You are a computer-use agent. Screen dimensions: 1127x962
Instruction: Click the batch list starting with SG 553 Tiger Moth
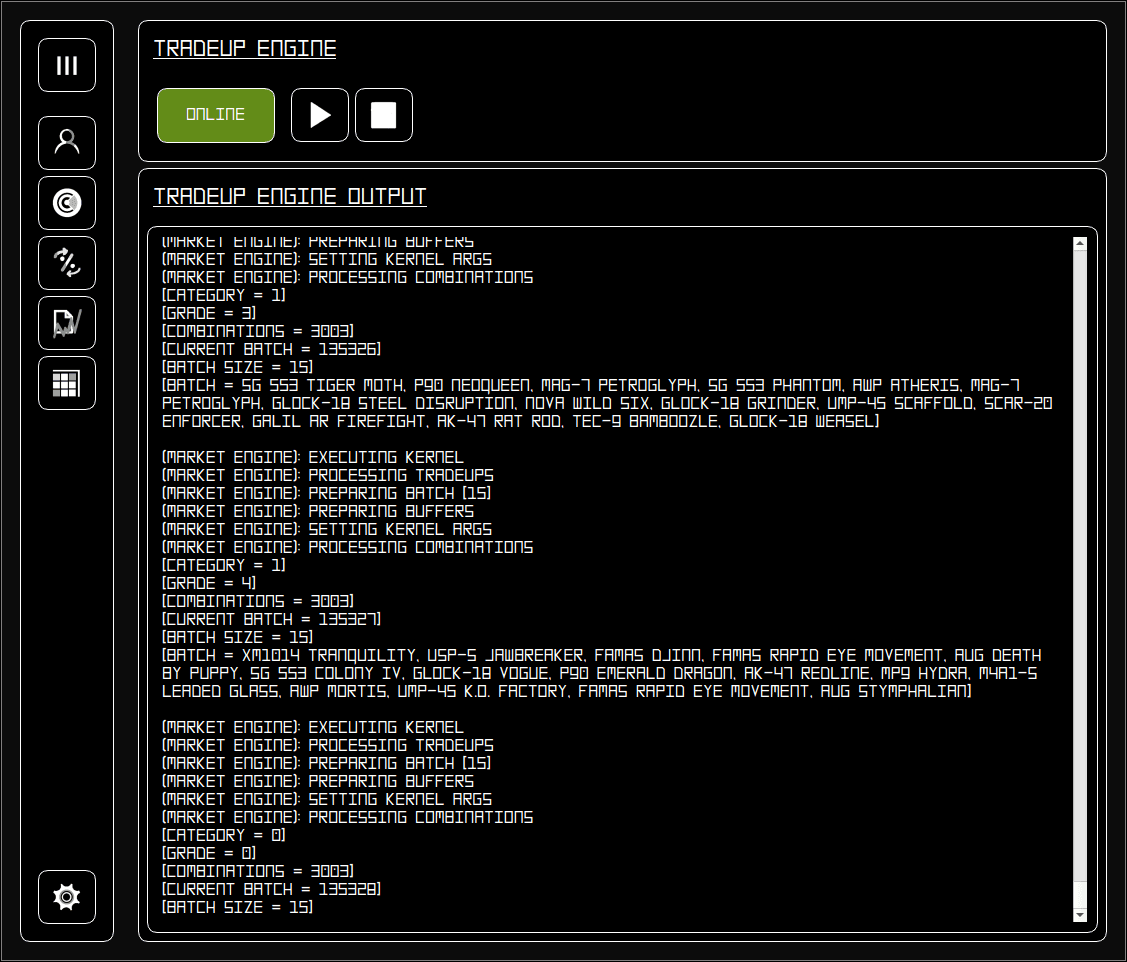click(600, 403)
